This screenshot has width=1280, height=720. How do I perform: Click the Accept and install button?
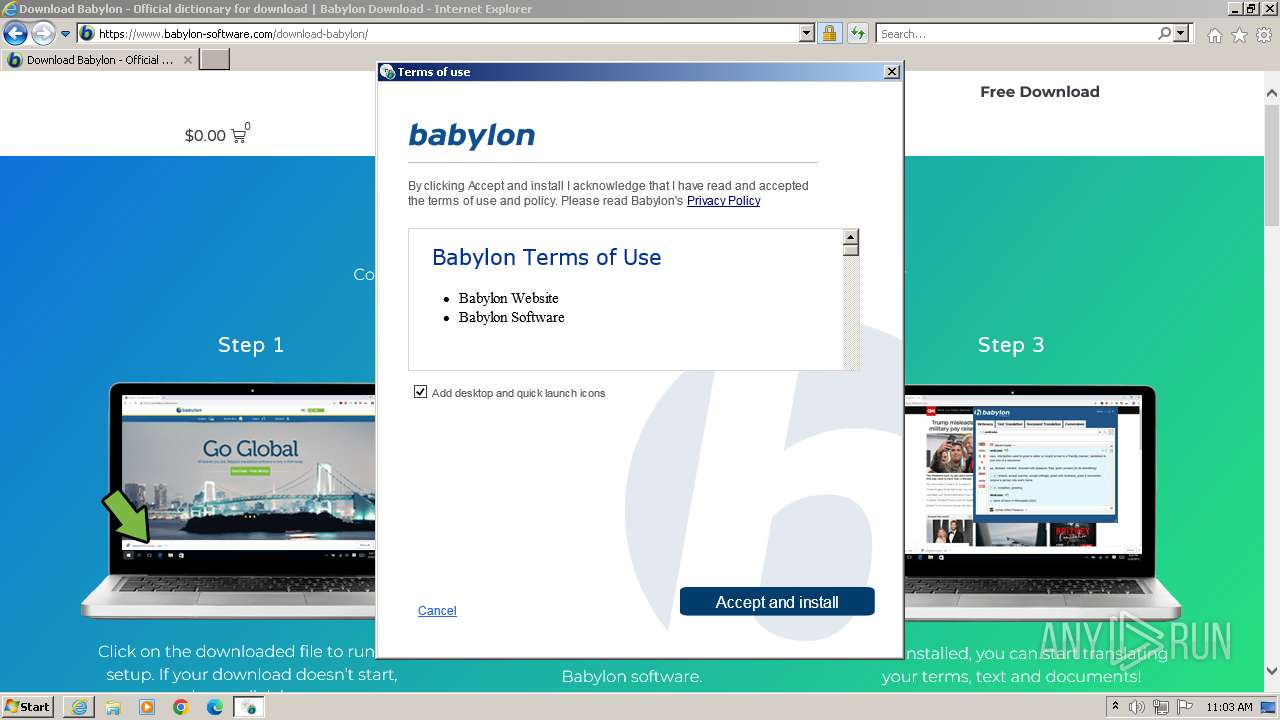coord(777,602)
